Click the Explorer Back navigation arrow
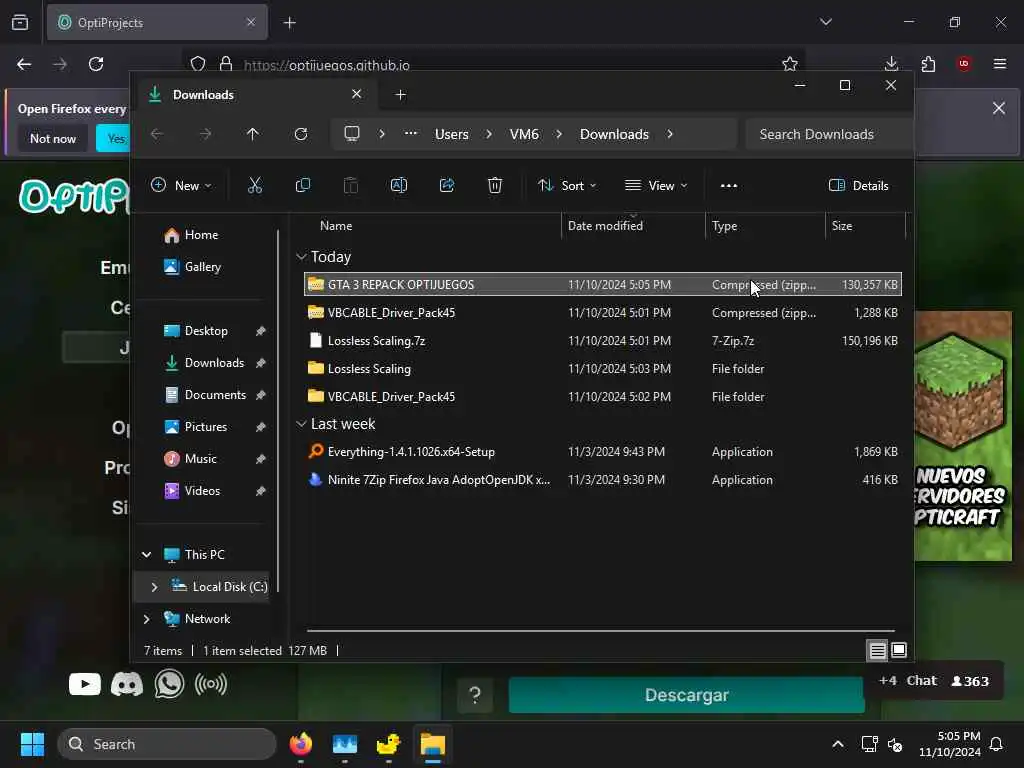Viewport: 1024px width, 768px height. click(x=157, y=134)
